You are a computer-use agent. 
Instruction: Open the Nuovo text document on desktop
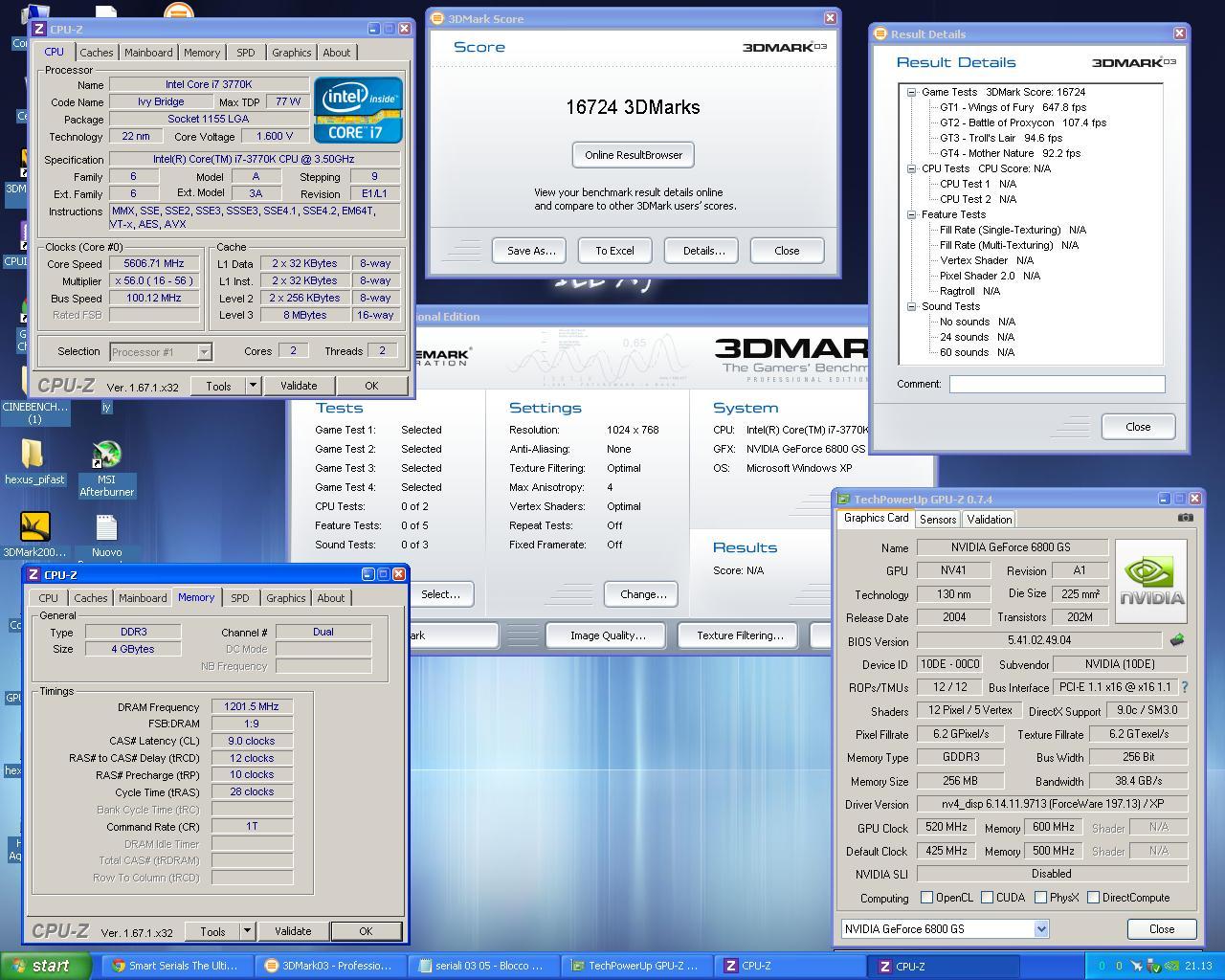pyautogui.click(x=106, y=535)
